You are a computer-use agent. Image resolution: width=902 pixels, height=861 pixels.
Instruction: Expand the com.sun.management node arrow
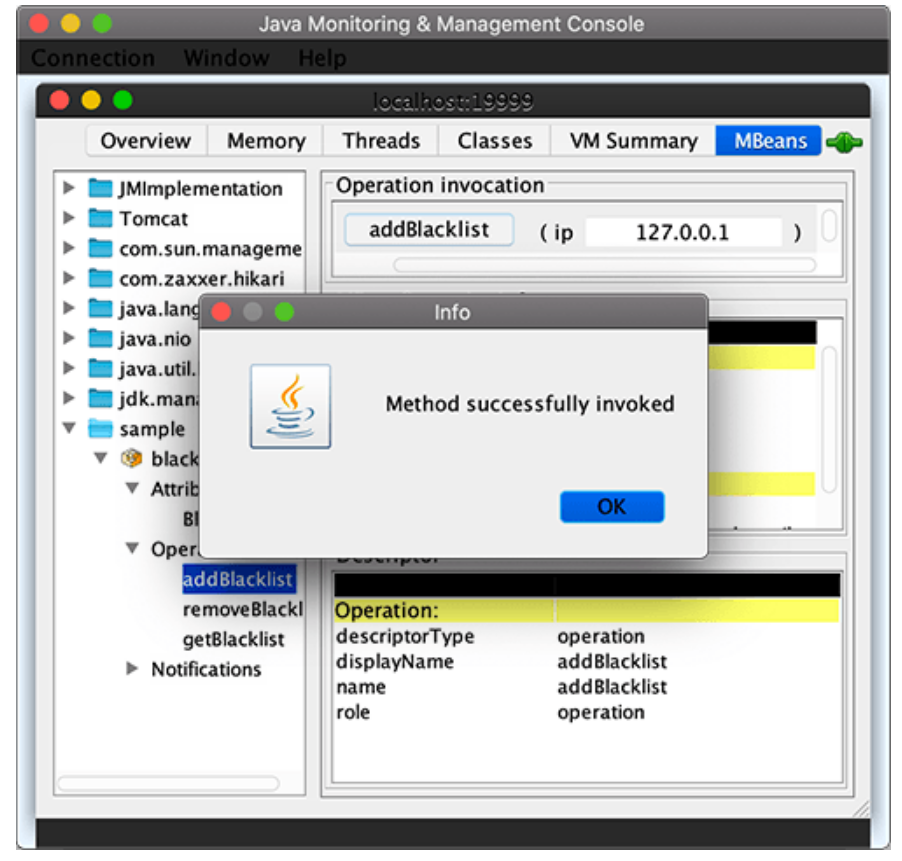click(x=69, y=247)
